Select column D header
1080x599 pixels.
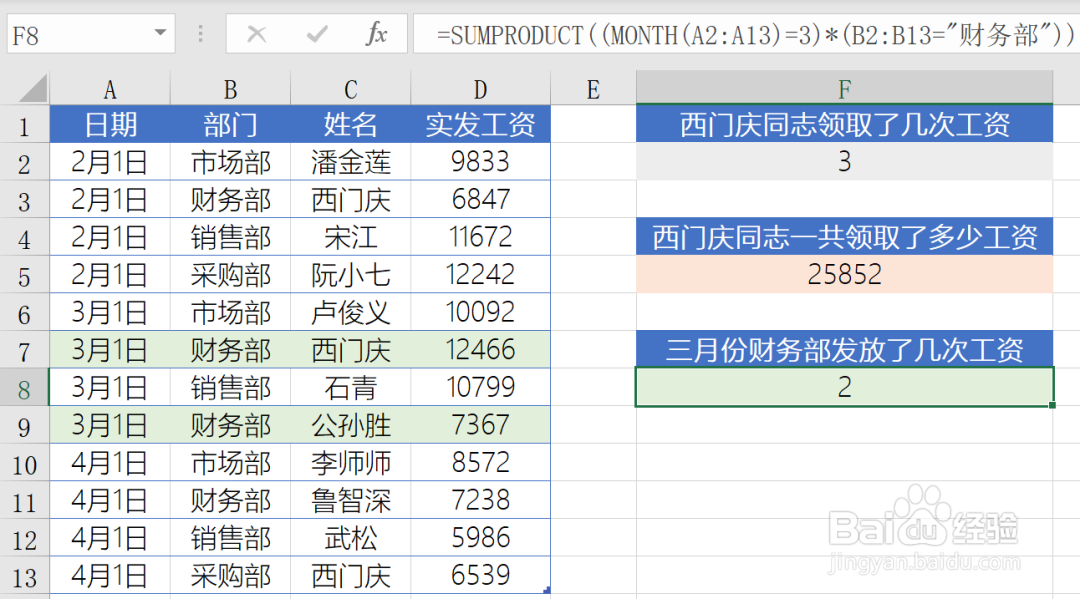tap(480, 90)
